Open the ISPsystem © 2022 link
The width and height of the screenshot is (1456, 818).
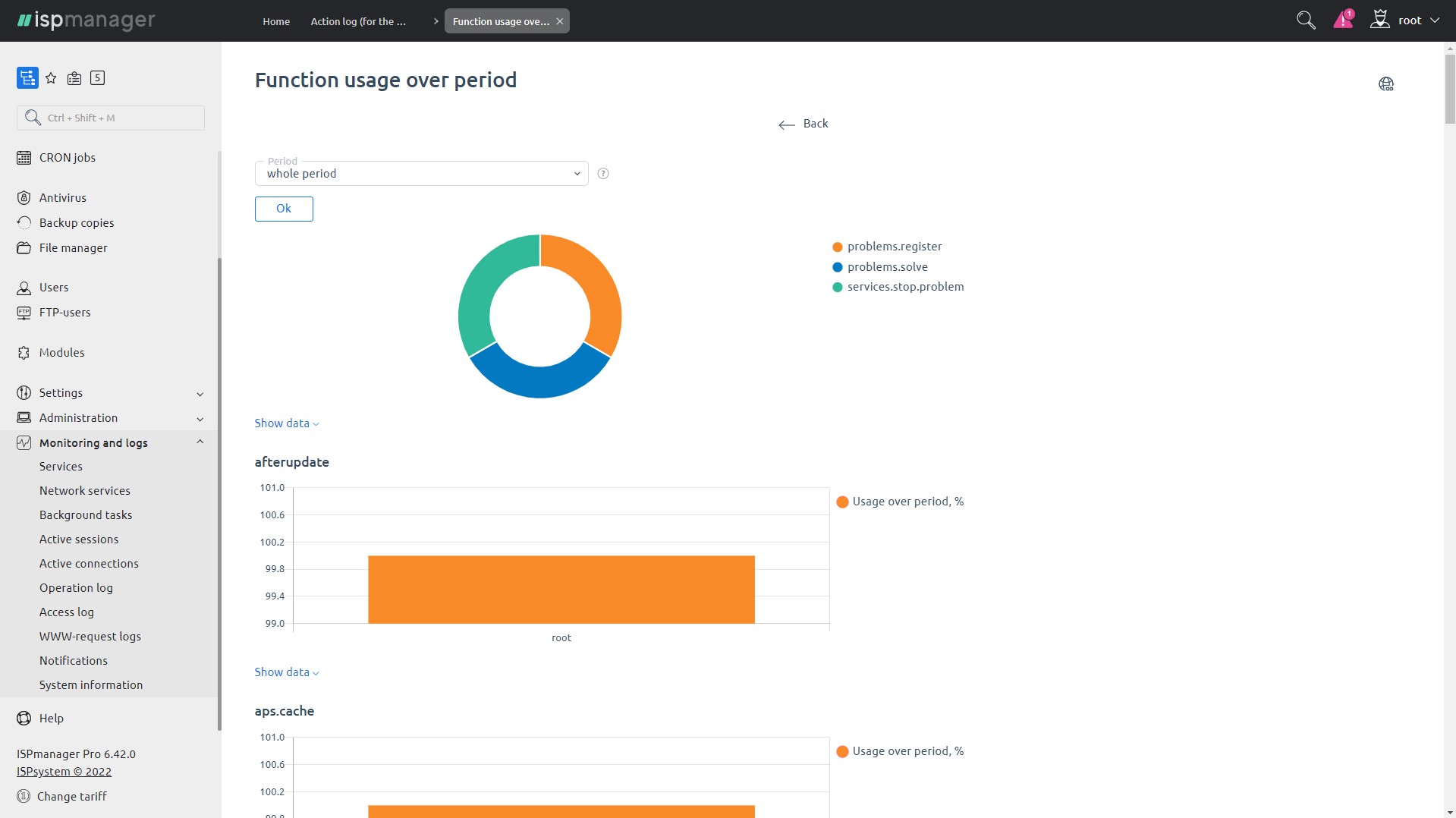point(64,772)
